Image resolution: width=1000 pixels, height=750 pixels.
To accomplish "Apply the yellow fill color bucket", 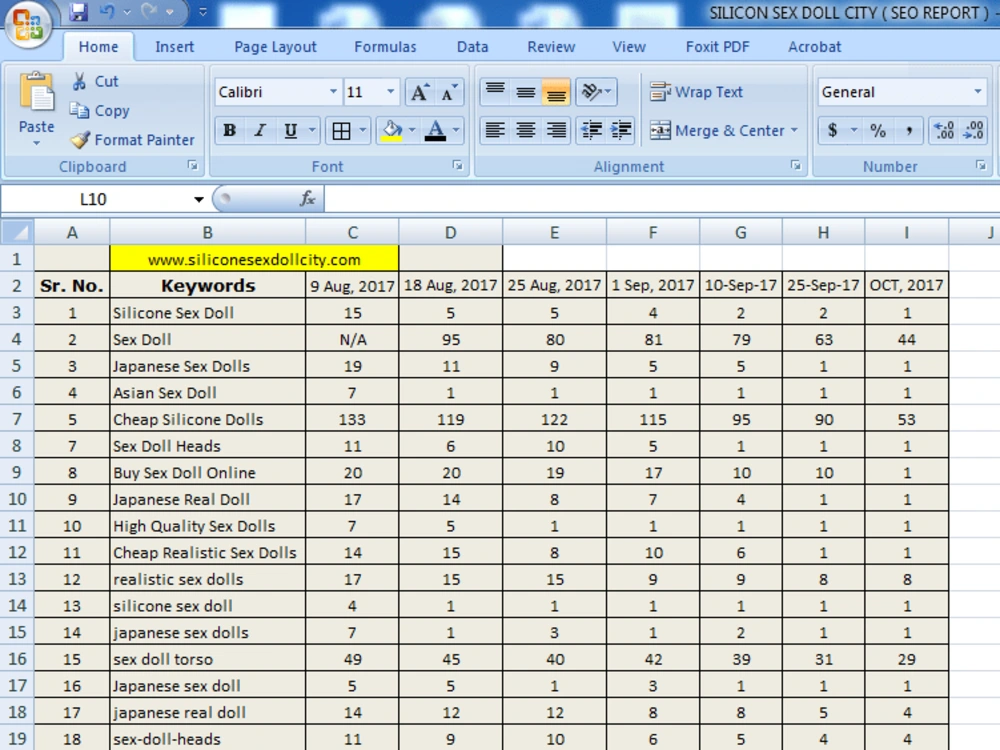I will (x=392, y=131).
